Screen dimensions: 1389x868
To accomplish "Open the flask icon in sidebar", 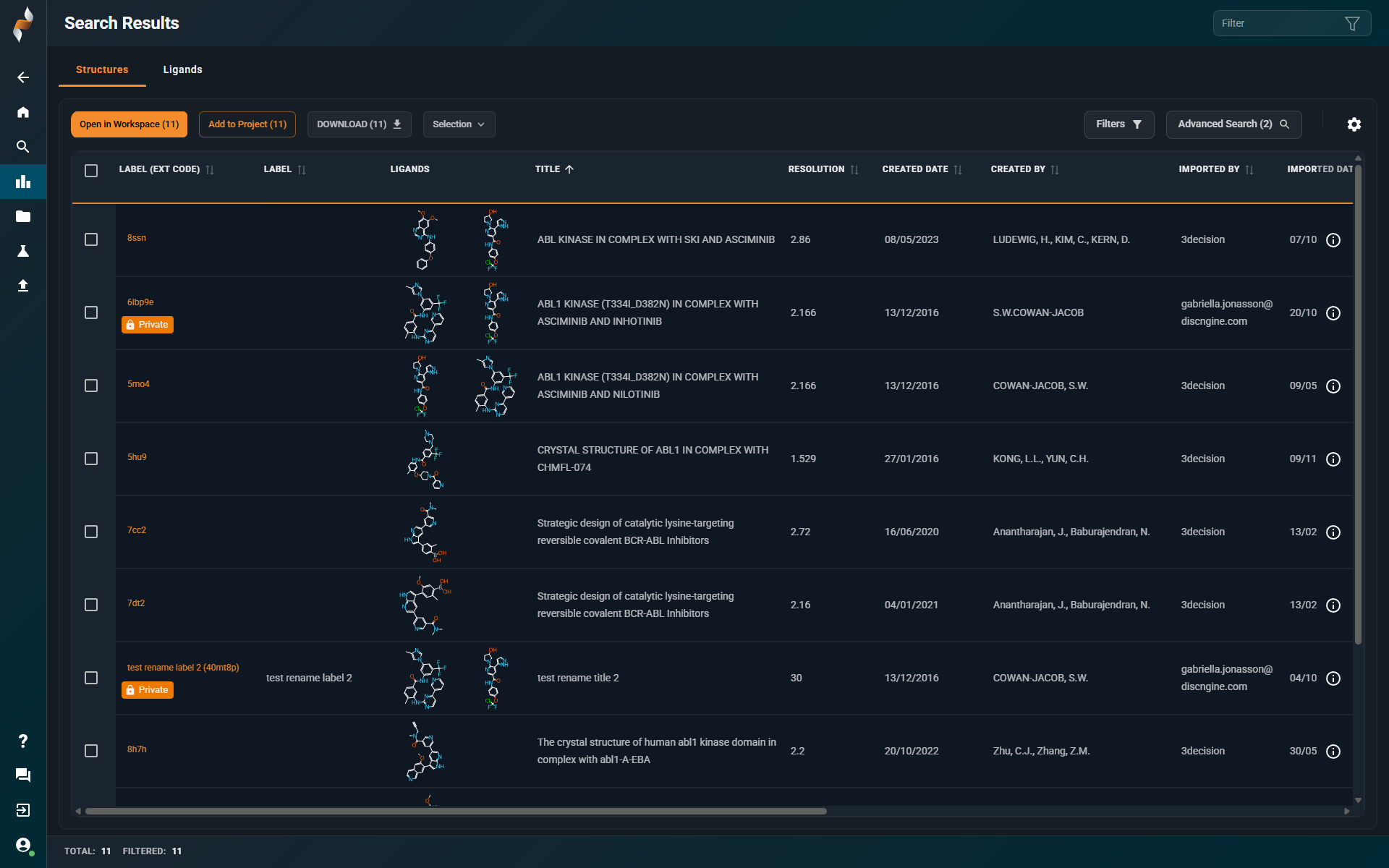I will pyautogui.click(x=23, y=251).
